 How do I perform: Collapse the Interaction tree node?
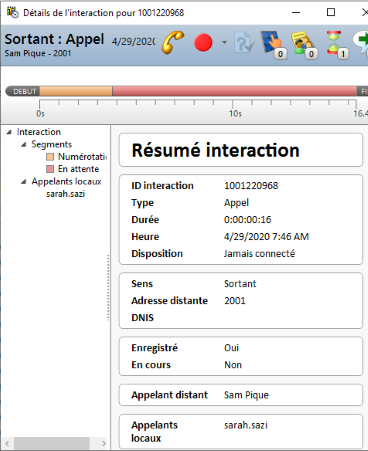point(9,132)
